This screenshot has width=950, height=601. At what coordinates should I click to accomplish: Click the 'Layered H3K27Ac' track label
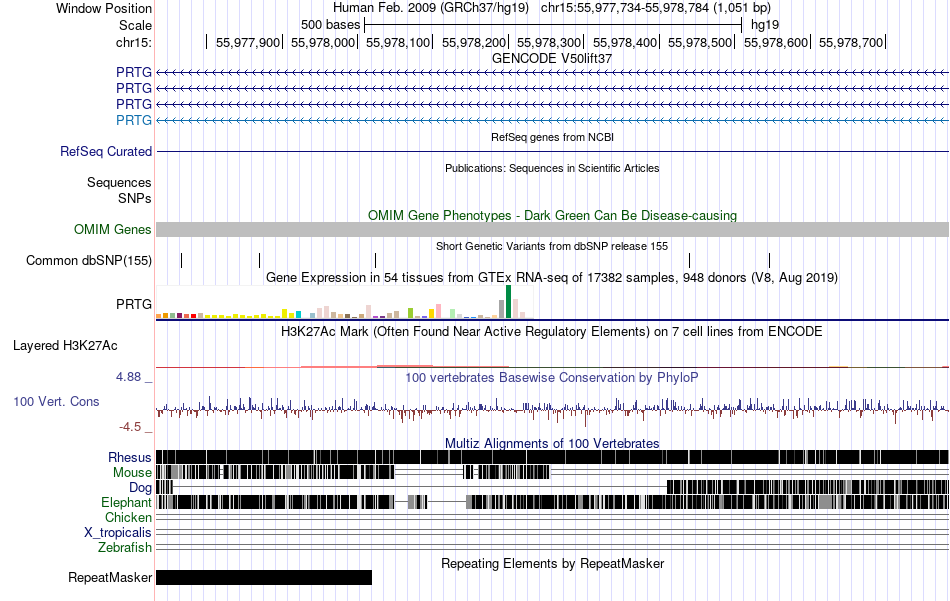pos(65,346)
